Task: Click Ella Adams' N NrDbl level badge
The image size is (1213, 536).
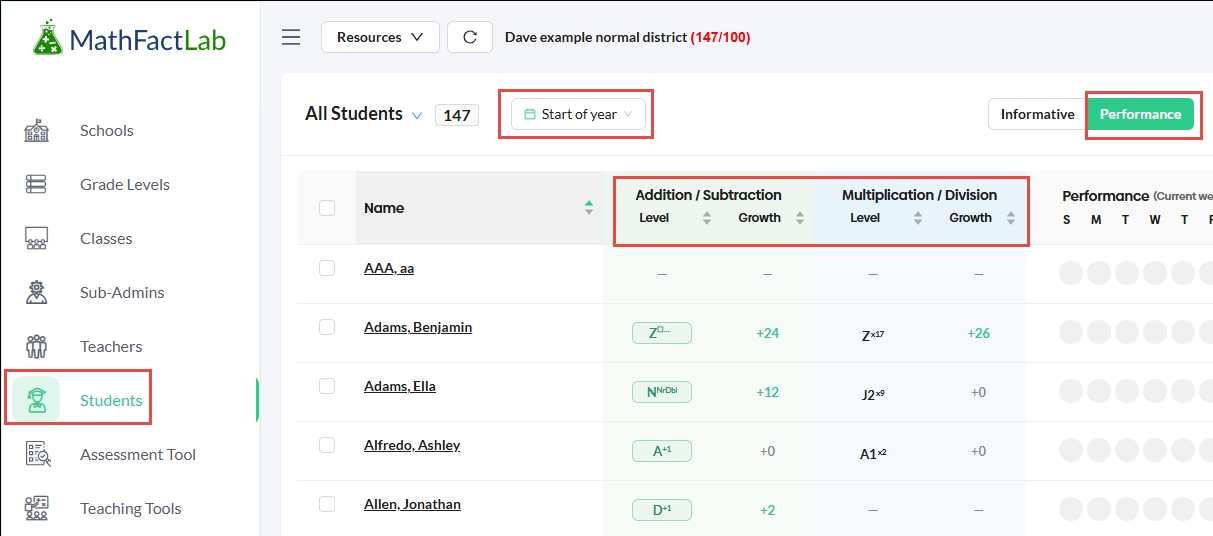Action: (x=662, y=392)
